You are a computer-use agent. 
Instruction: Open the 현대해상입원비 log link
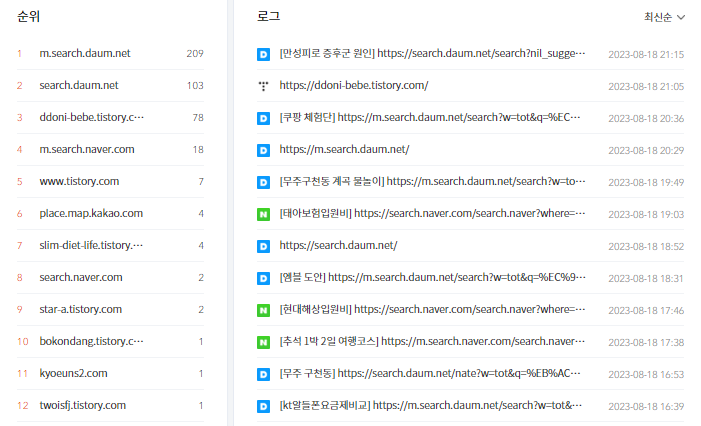point(432,309)
